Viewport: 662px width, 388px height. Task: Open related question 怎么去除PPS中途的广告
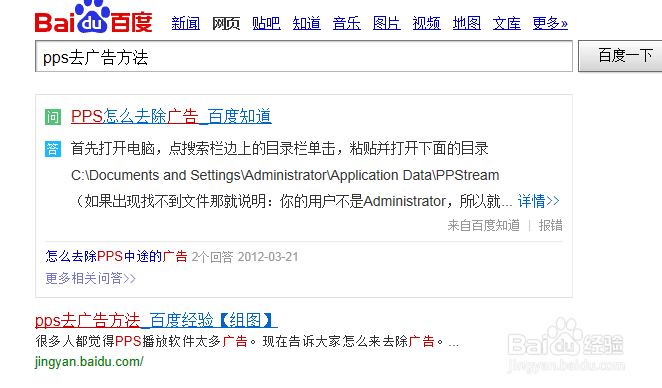pos(117,256)
